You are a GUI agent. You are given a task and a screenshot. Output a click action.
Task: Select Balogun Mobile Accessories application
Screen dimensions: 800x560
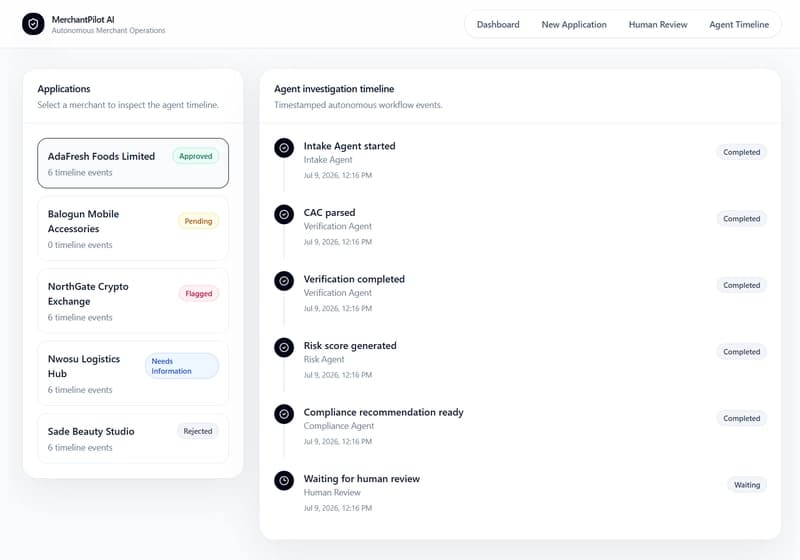pyautogui.click(x=133, y=228)
